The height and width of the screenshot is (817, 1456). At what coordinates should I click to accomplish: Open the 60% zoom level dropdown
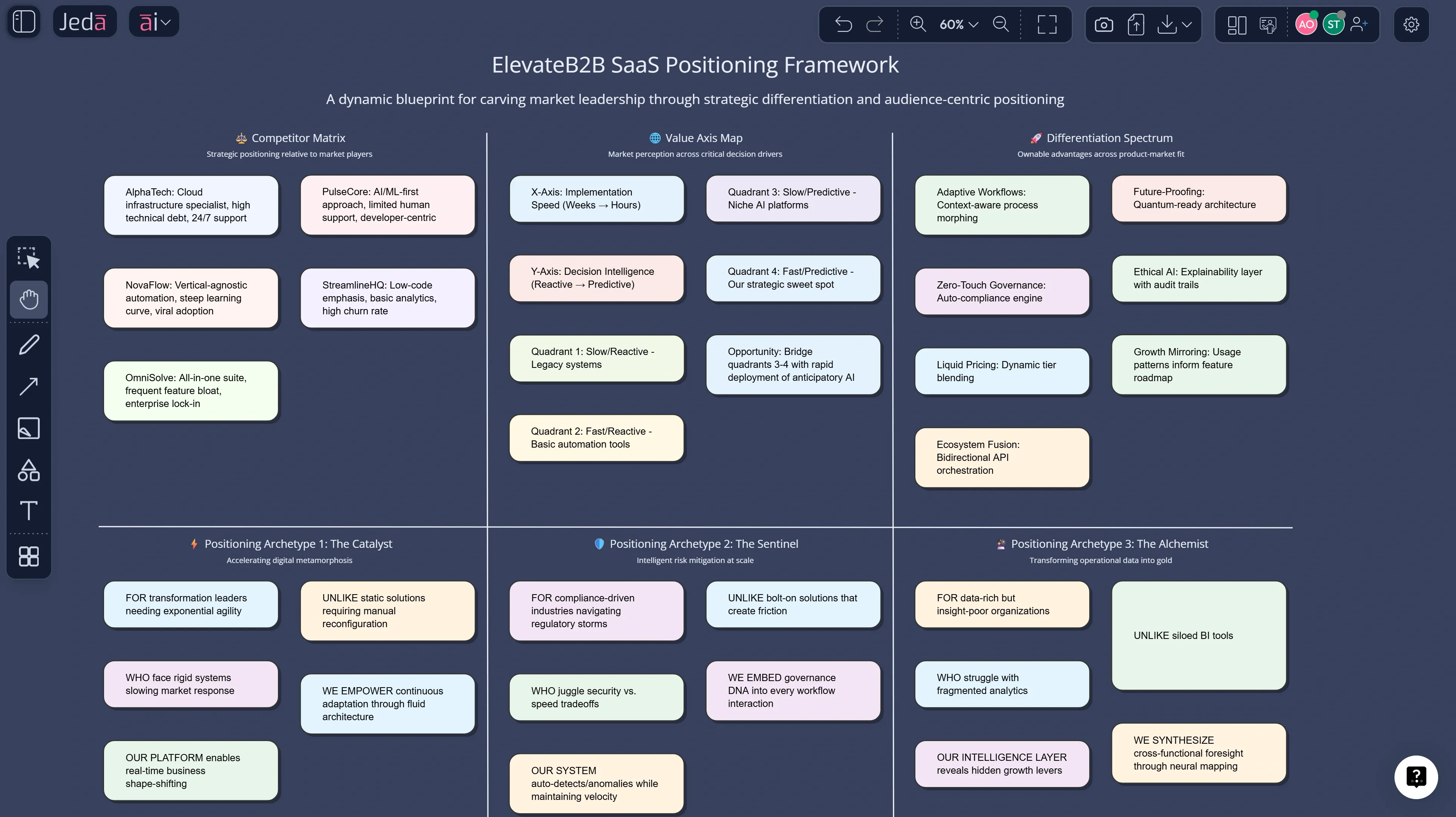956,24
